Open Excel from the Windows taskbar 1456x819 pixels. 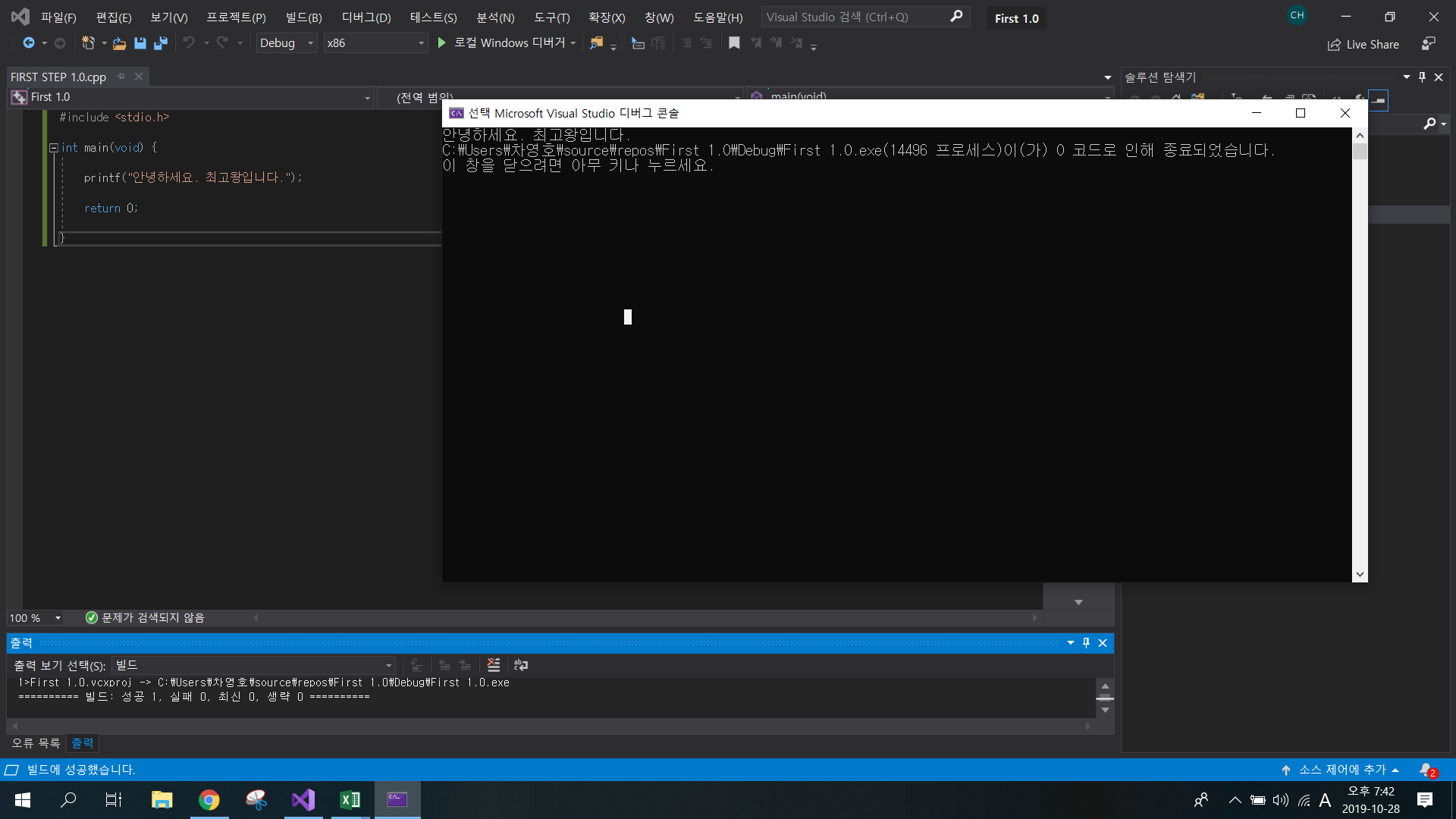(x=350, y=800)
